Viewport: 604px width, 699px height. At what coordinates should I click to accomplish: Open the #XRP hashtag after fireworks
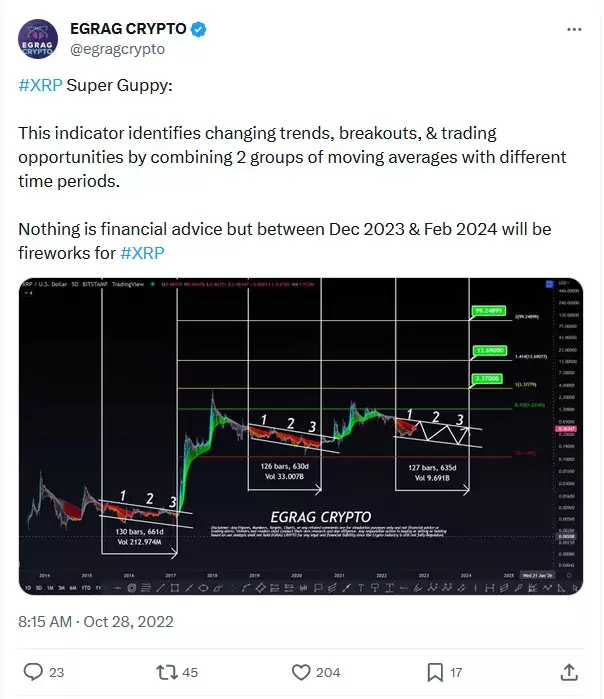coord(142,253)
